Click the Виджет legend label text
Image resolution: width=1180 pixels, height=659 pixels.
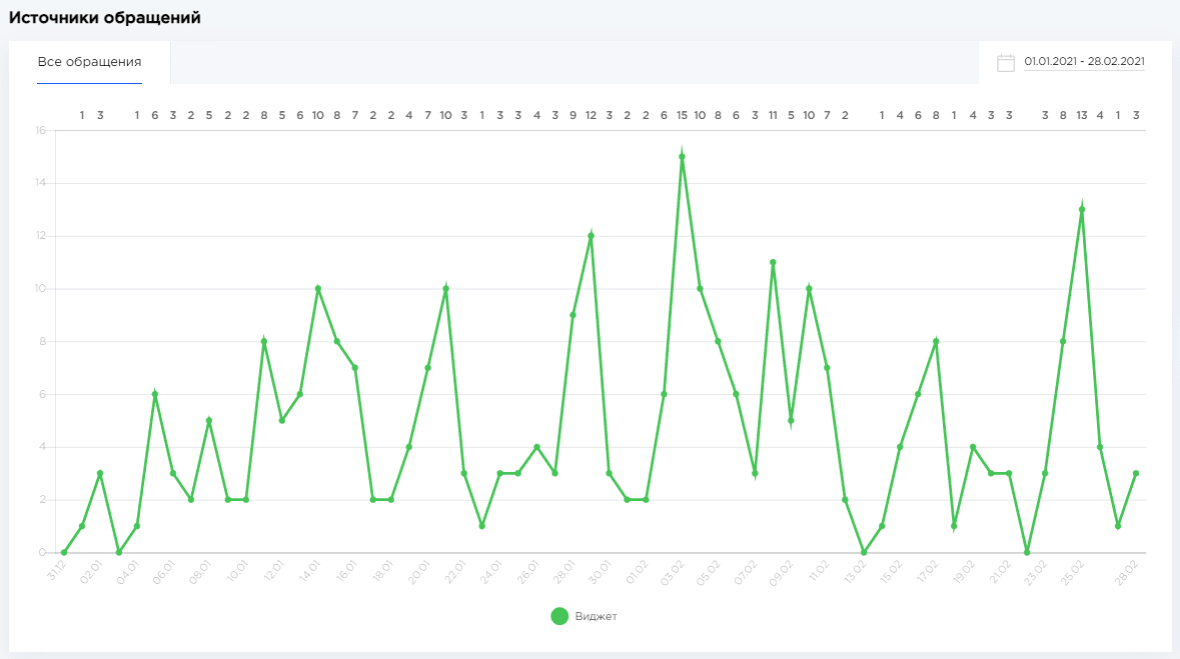point(596,616)
